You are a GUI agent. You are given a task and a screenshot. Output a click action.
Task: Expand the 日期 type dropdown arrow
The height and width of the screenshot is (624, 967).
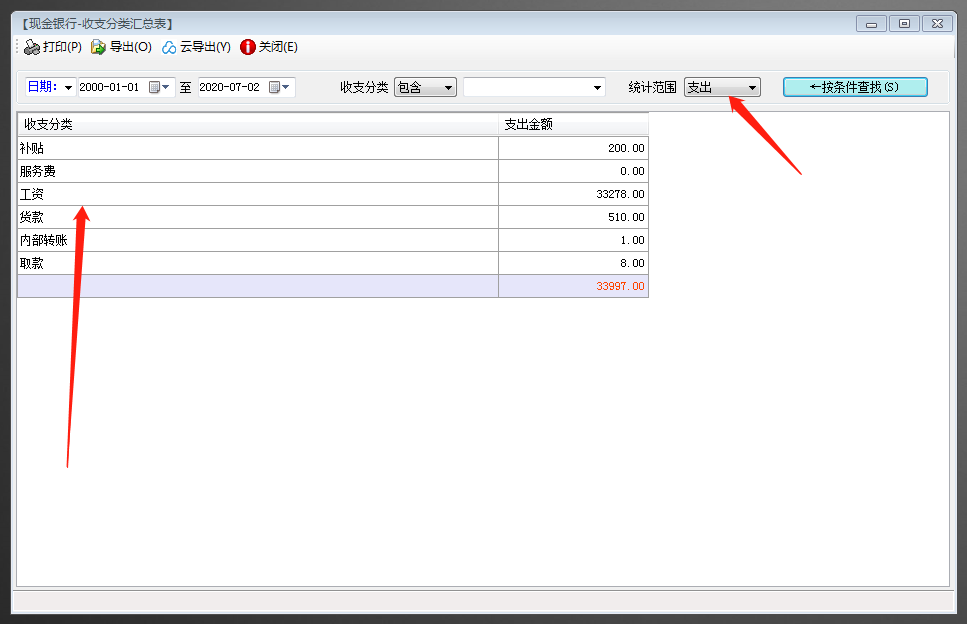coord(69,88)
